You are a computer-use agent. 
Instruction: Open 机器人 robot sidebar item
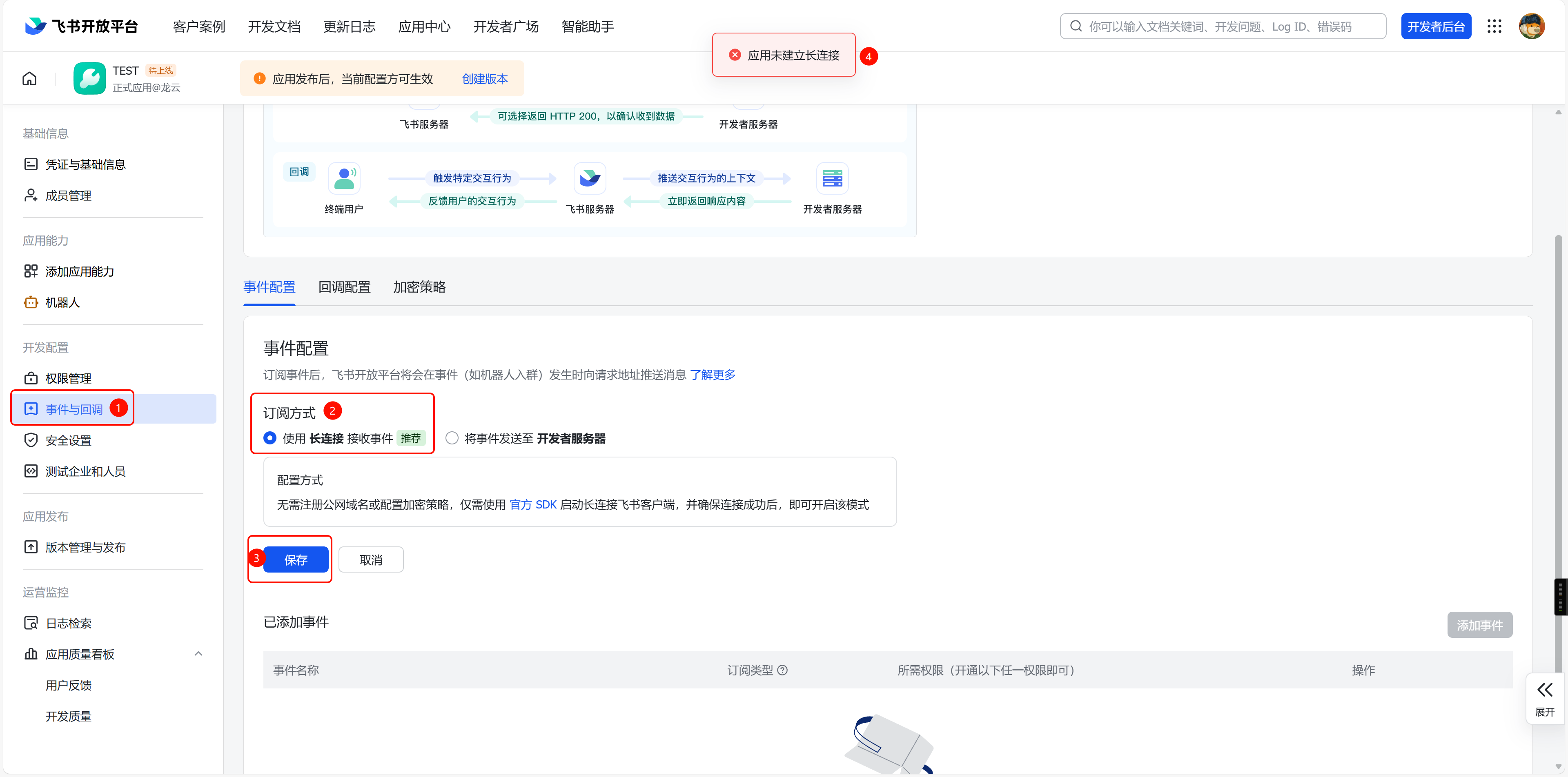click(x=62, y=302)
